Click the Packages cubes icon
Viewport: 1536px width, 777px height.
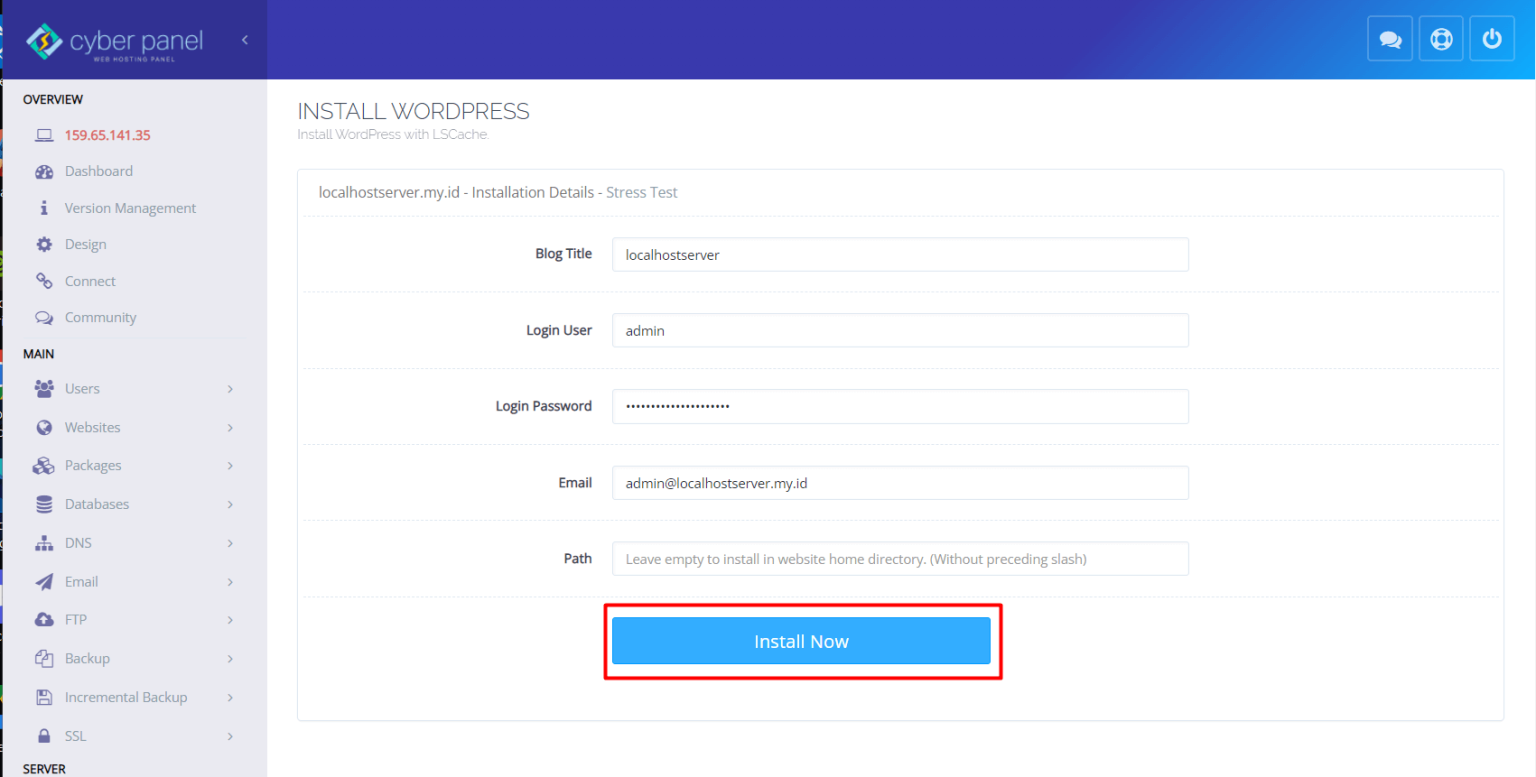(x=44, y=466)
